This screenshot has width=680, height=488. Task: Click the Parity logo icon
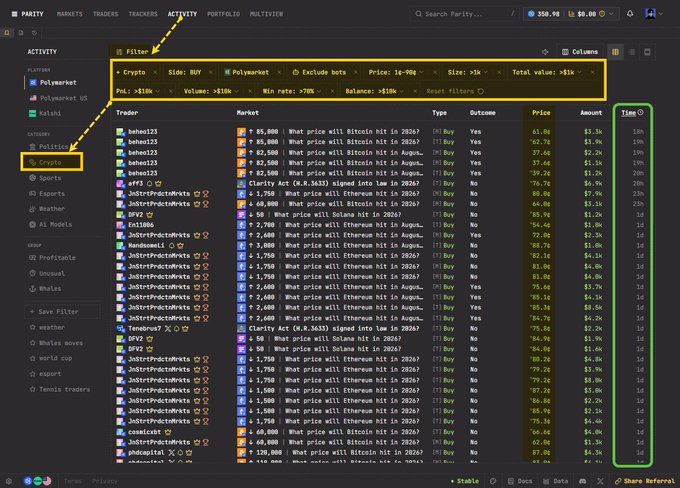pyautogui.click(x=14, y=14)
